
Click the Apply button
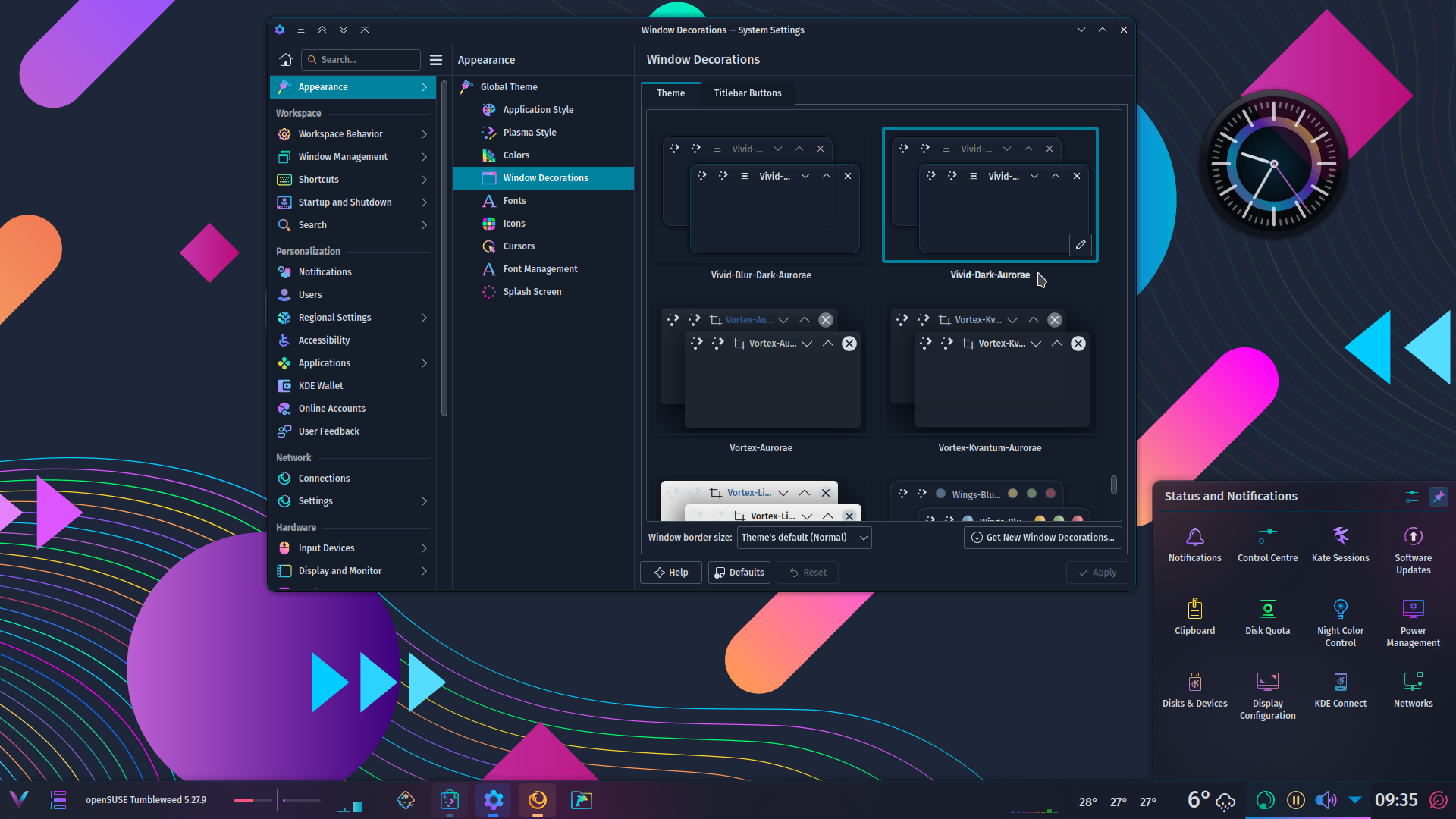(x=1097, y=573)
